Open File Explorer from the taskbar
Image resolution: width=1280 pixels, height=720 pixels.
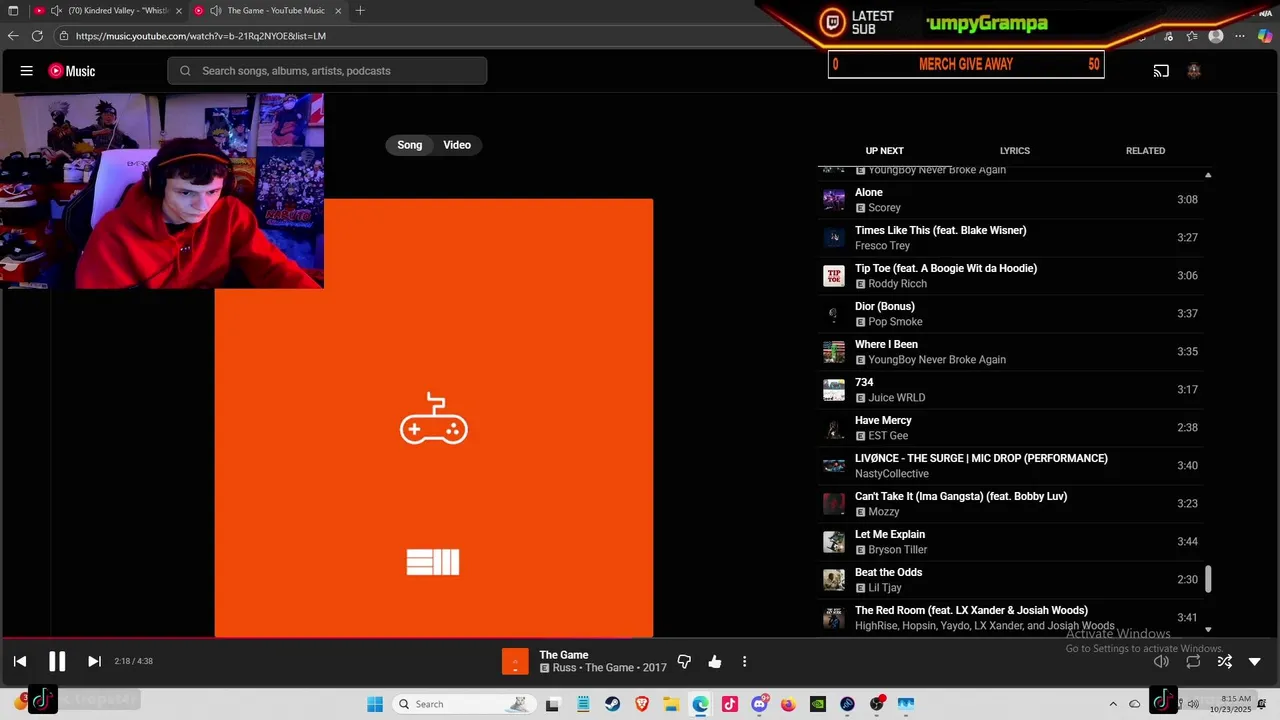click(671, 704)
